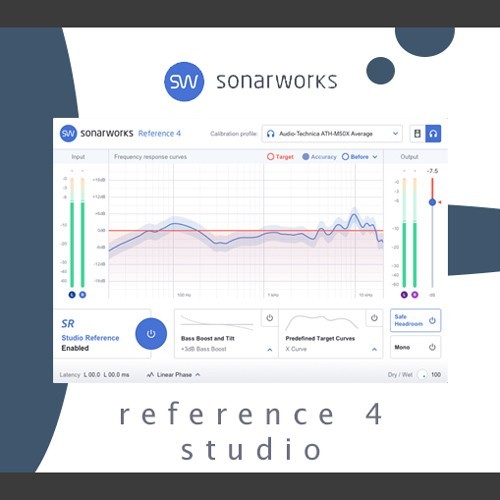Image resolution: width=500 pixels, height=500 pixels.
Task: Click the input right channel indicator
Action: point(82,295)
